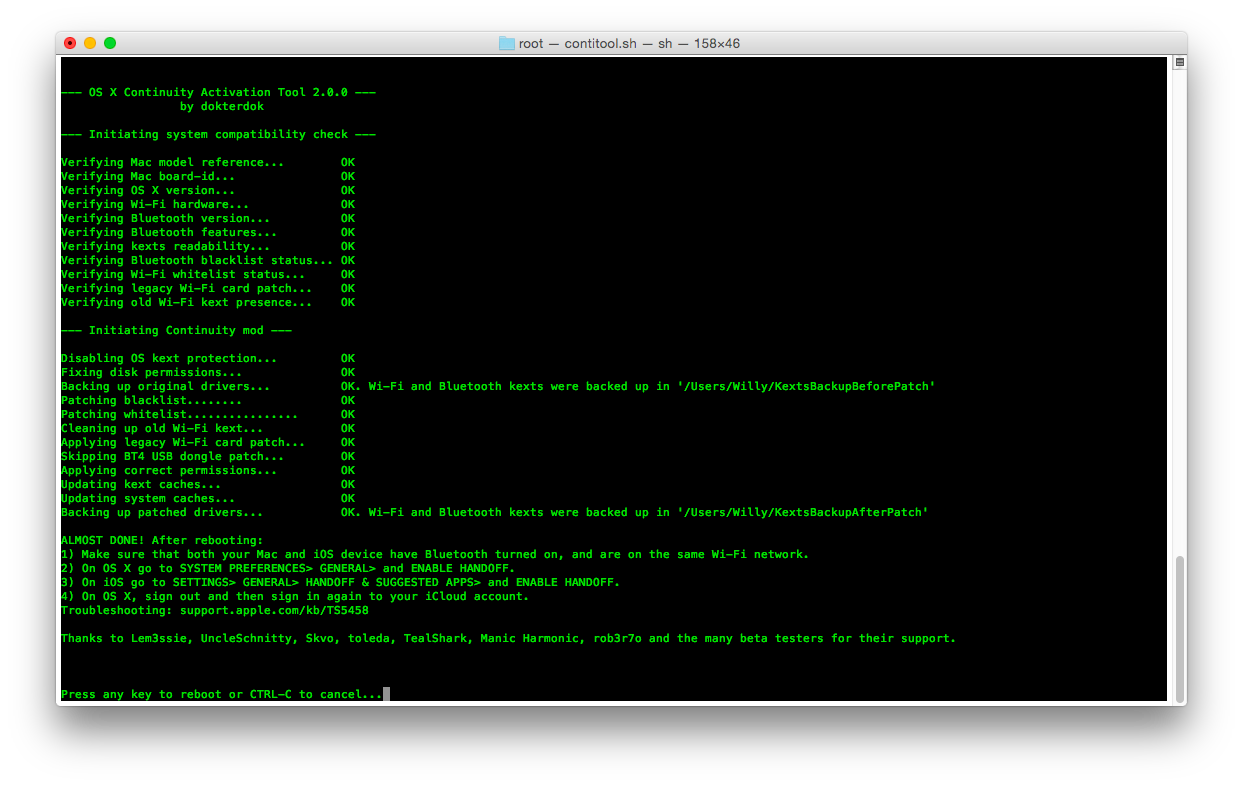Click 'Verifying Bluetooth features...' line

[x=208, y=232]
